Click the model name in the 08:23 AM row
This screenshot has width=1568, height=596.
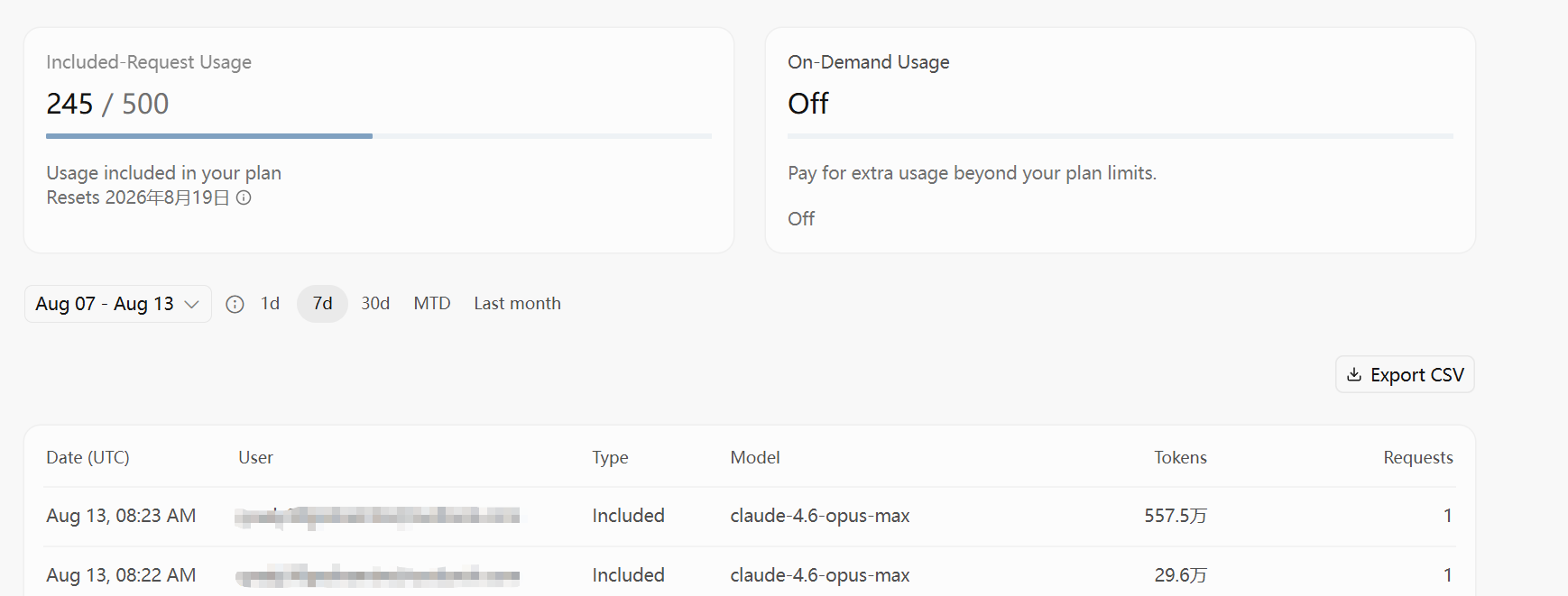[820, 516]
